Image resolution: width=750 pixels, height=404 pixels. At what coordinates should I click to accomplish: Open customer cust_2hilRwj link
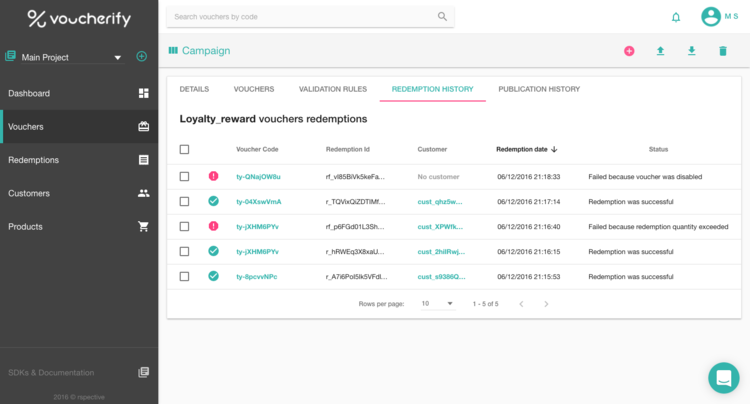click(441, 251)
